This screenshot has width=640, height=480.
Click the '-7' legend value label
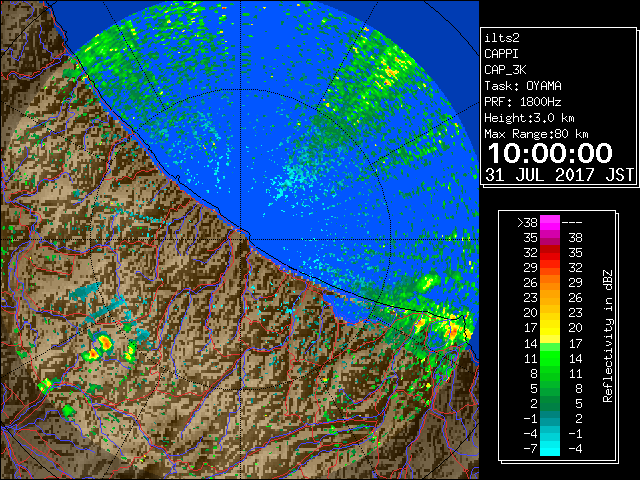tap(530, 448)
